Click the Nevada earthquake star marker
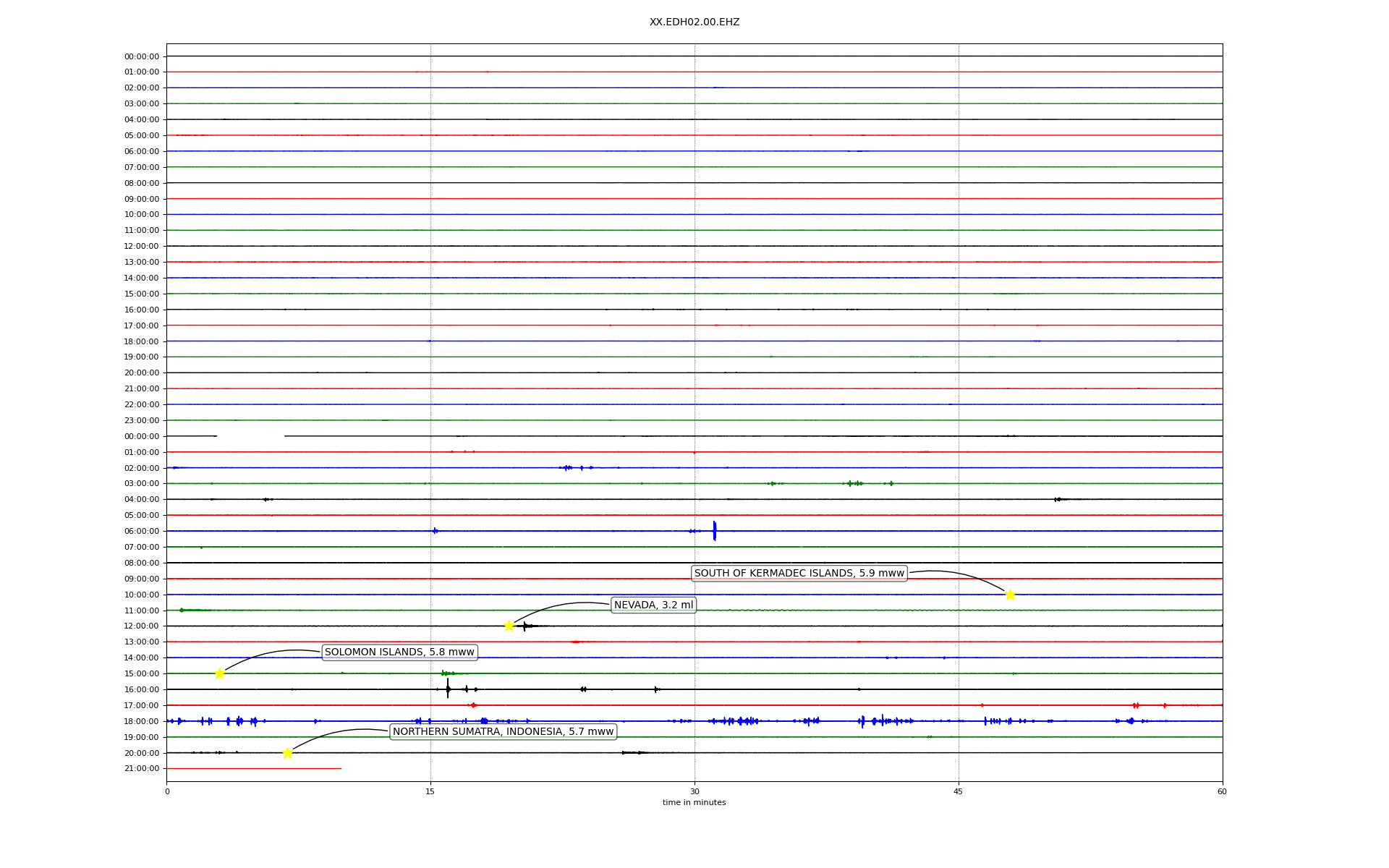 509,626
